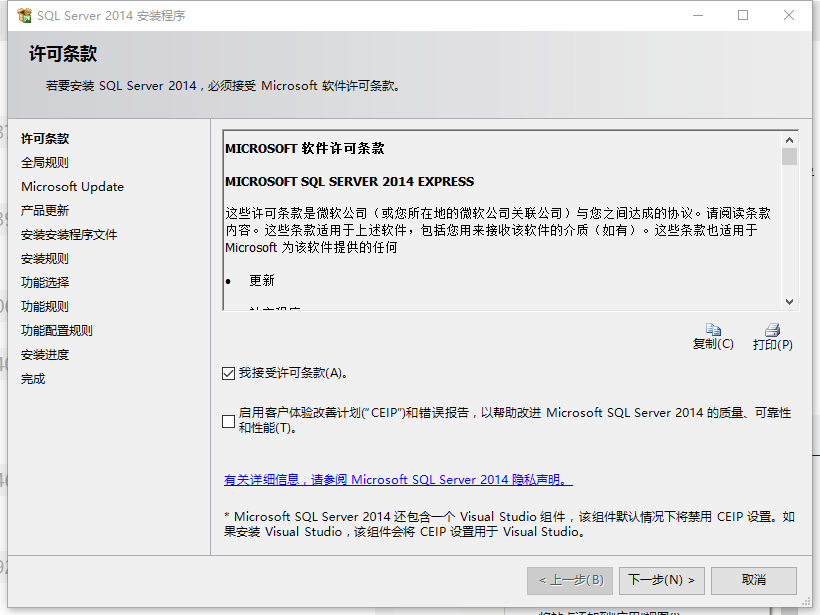The height and width of the screenshot is (615, 820).
Task: Click the MICROSOFT SQL SERVER 2014 EXPRESS heading
Action: [x=349, y=181]
